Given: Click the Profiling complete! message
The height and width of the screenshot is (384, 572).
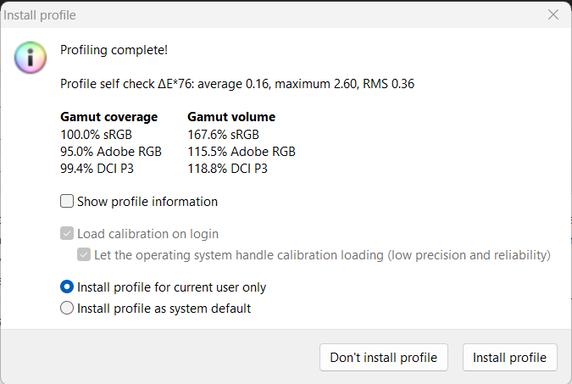Looking at the screenshot, I should pyautogui.click(x=114, y=50).
